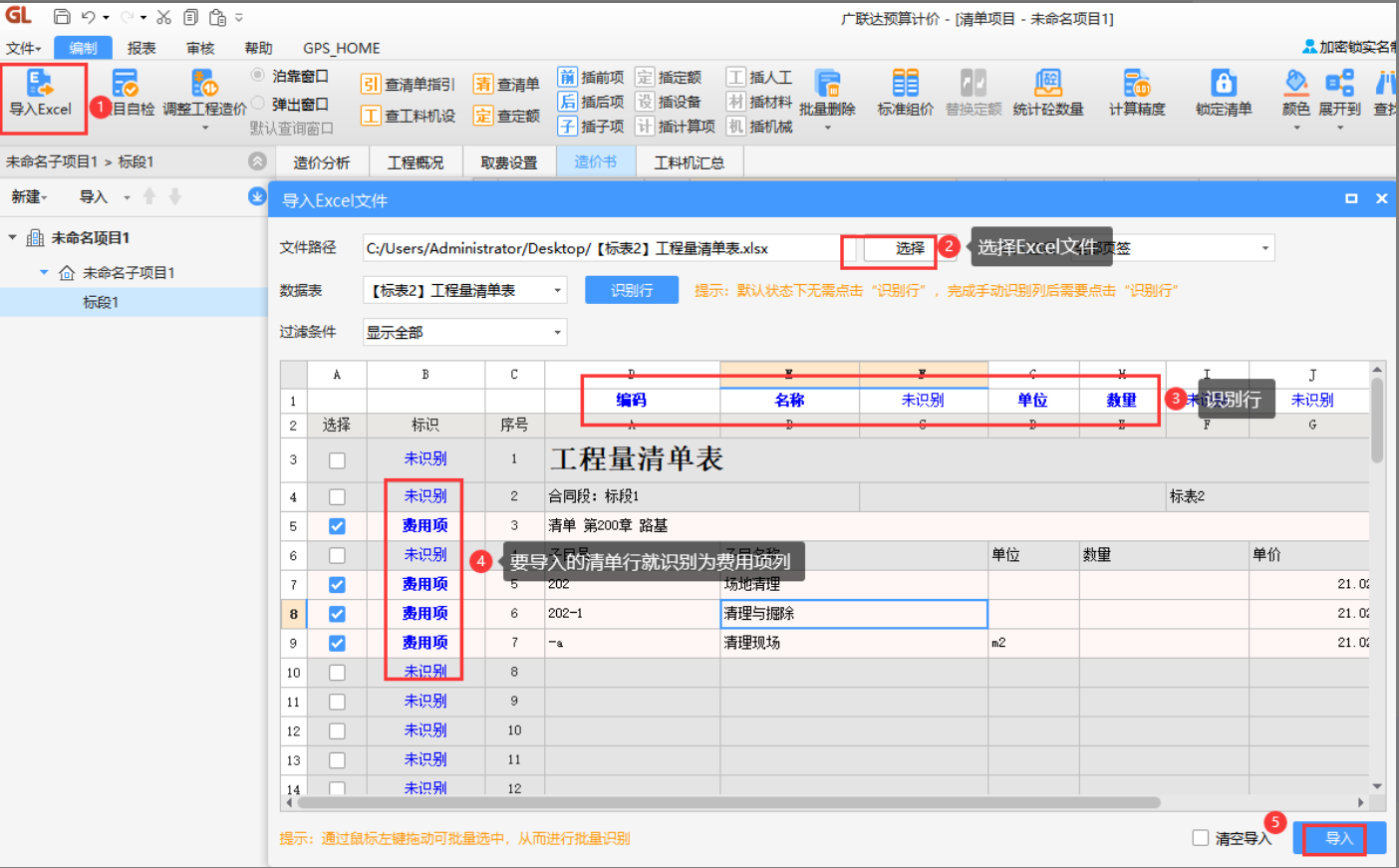Untick the checkbox for 清理与掘除 row
The image size is (1399, 868).
[x=337, y=614]
